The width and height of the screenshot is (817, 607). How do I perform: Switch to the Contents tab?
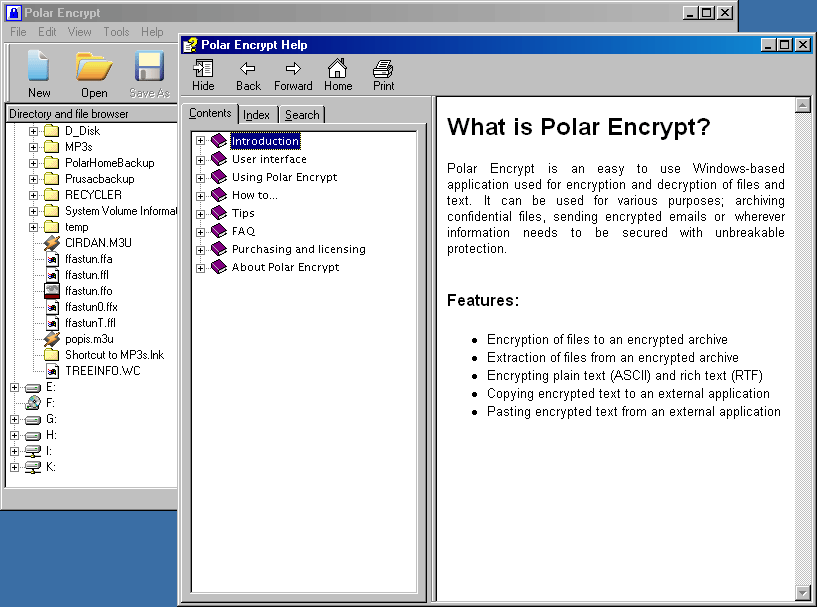(x=210, y=113)
